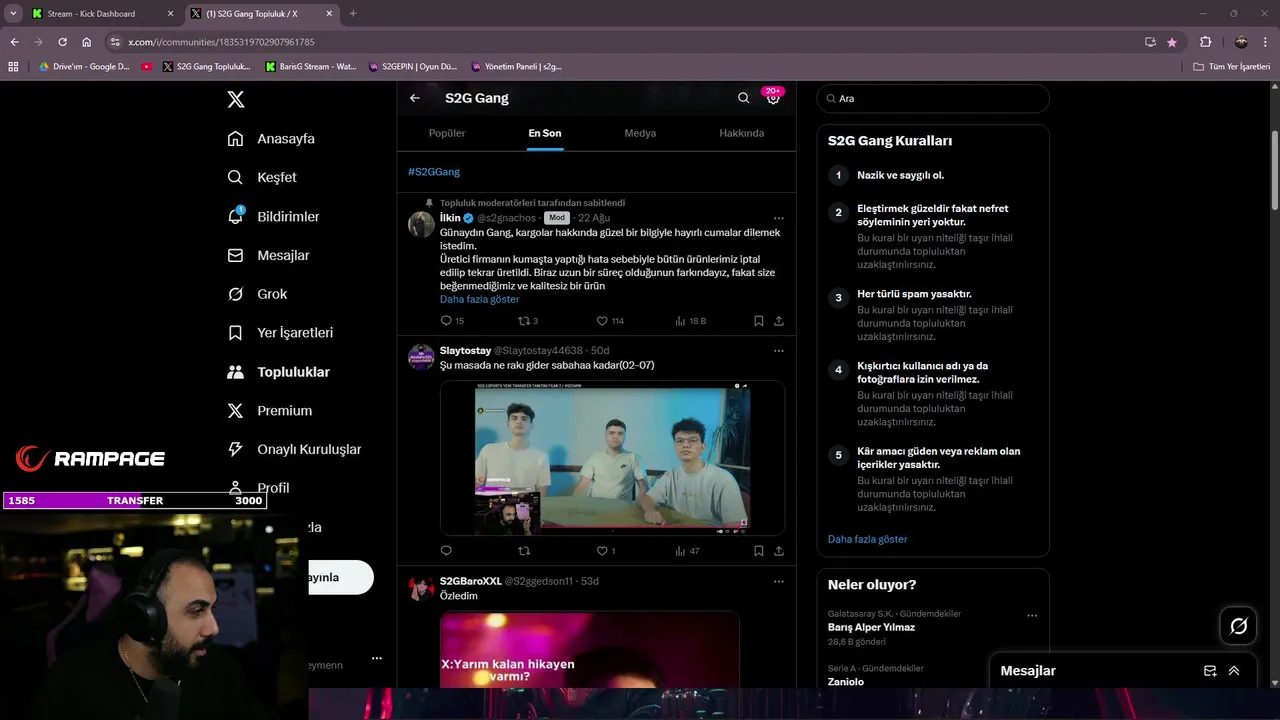
Task: View analytics on Slaytostay's post 47
Action: coord(688,551)
